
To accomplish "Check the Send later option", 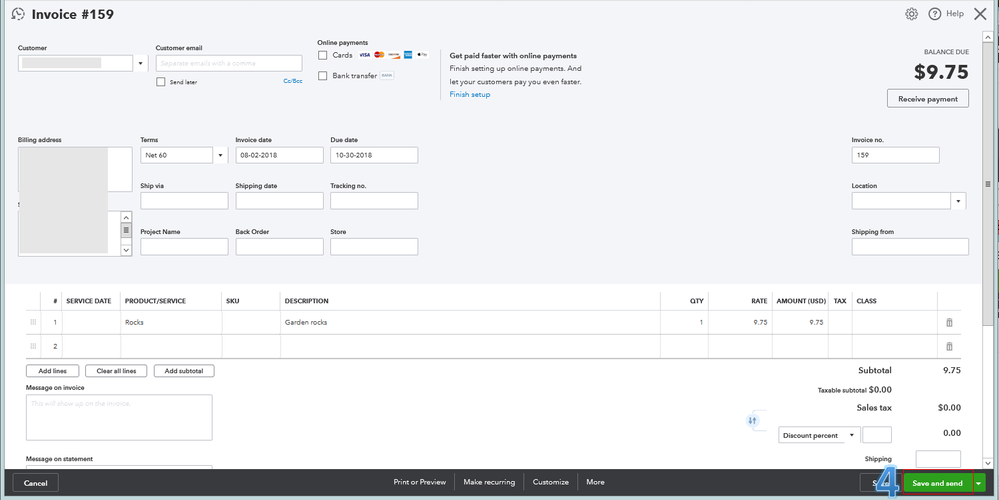I will (x=161, y=82).
